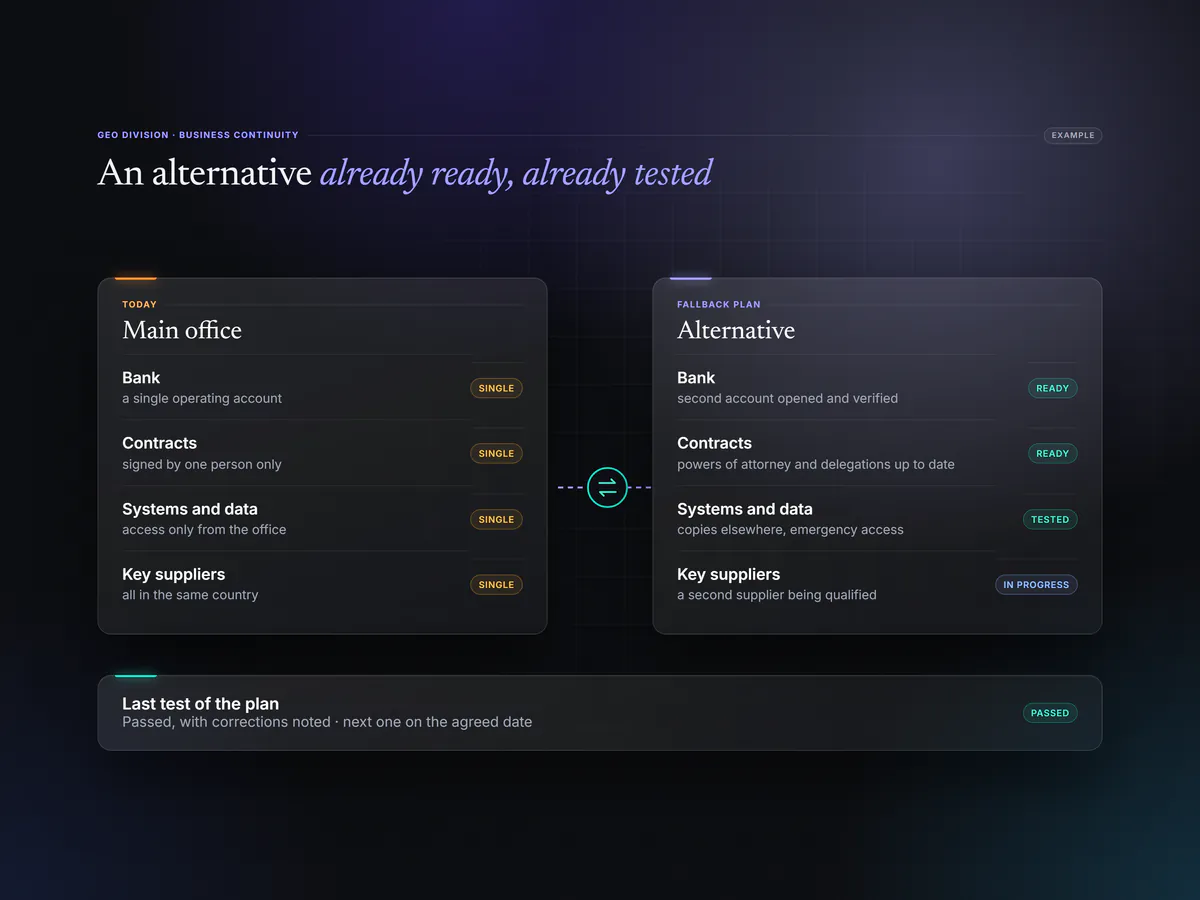The image size is (1200, 900).
Task: Click "Key suppliers" in the Alternative card
Action: tap(728, 574)
